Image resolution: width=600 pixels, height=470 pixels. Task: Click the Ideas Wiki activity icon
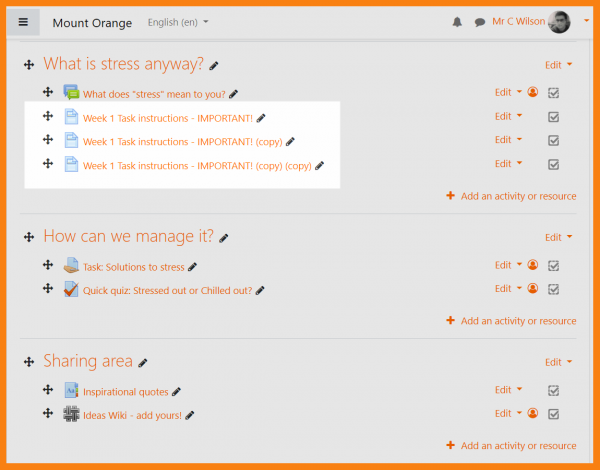[x=71, y=415]
